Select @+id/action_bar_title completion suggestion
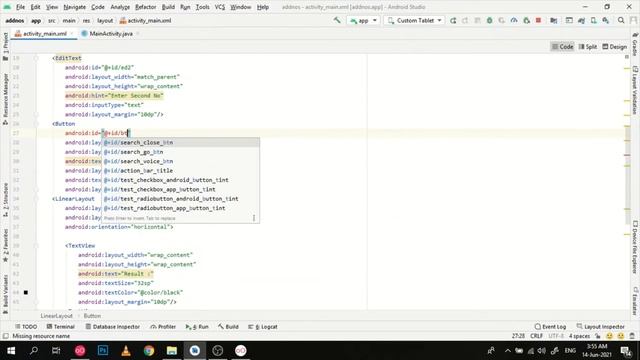The height and width of the screenshot is (360, 640). [x=180, y=171]
